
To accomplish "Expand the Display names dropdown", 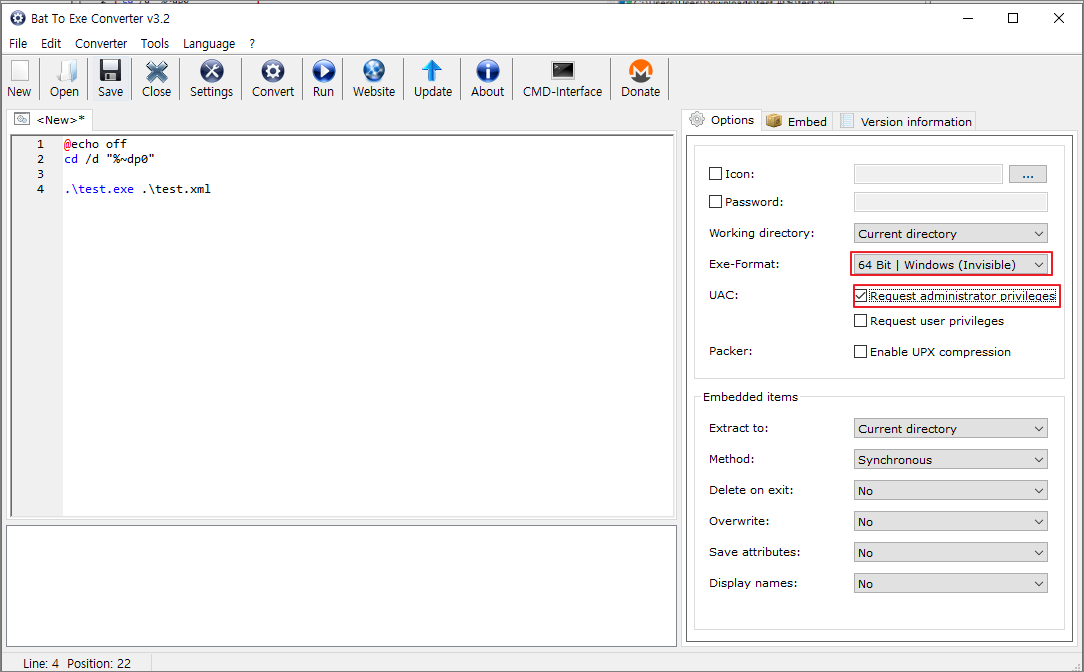I will coord(951,584).
